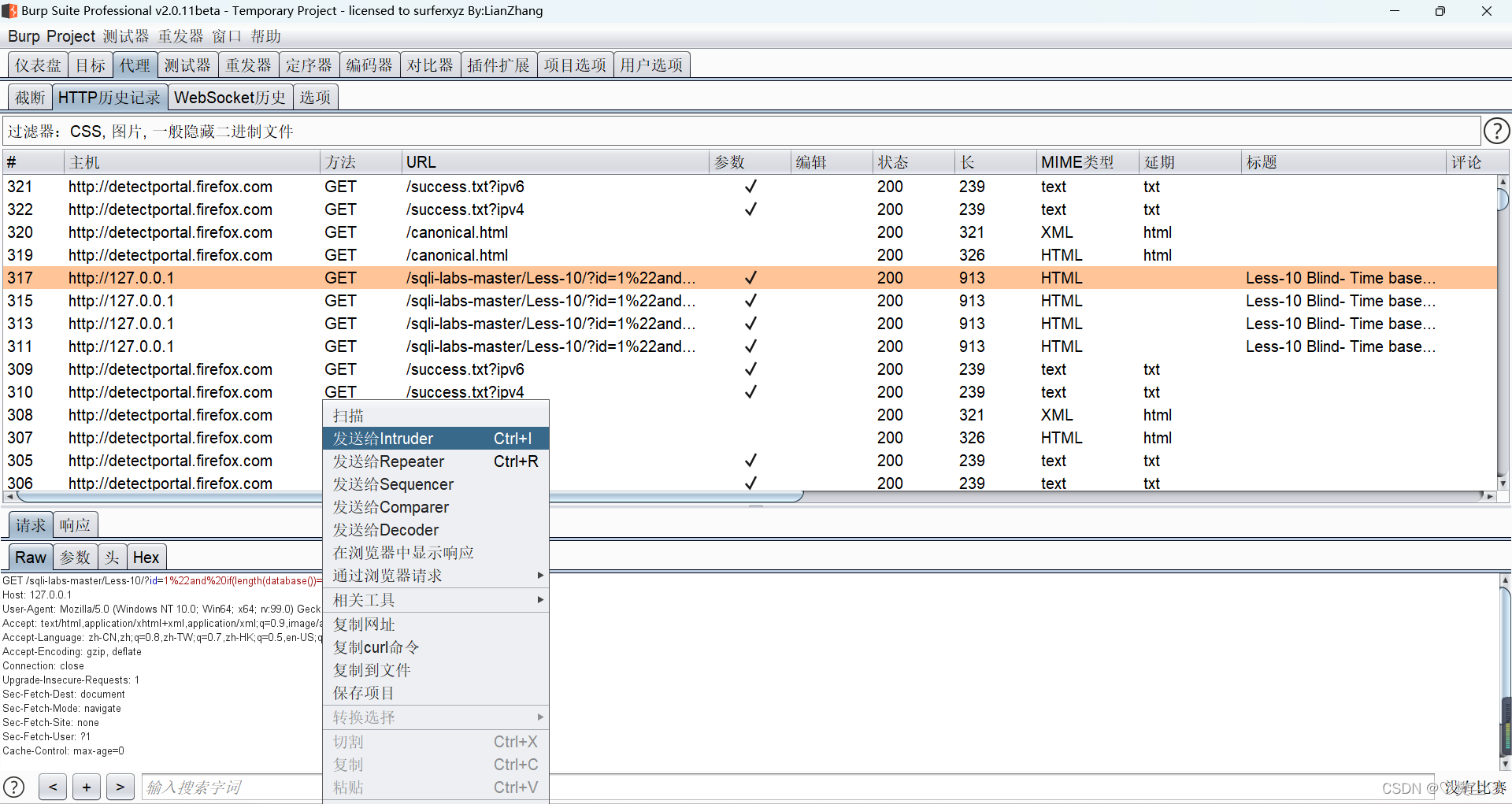
Task: Select history row 315 Less-10 request
Action: tap(750, 301)
